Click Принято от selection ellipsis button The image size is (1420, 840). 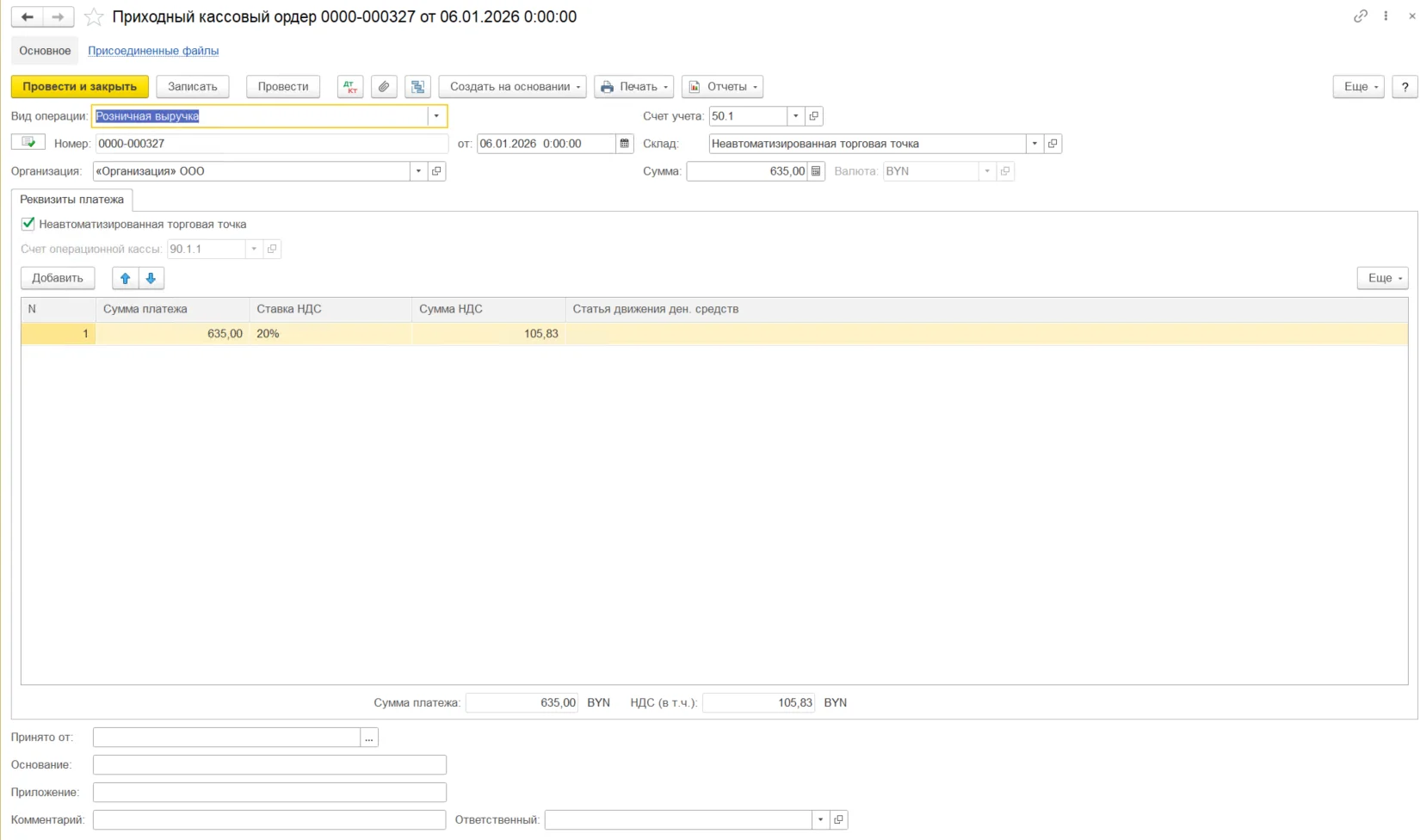pos(369,738)
